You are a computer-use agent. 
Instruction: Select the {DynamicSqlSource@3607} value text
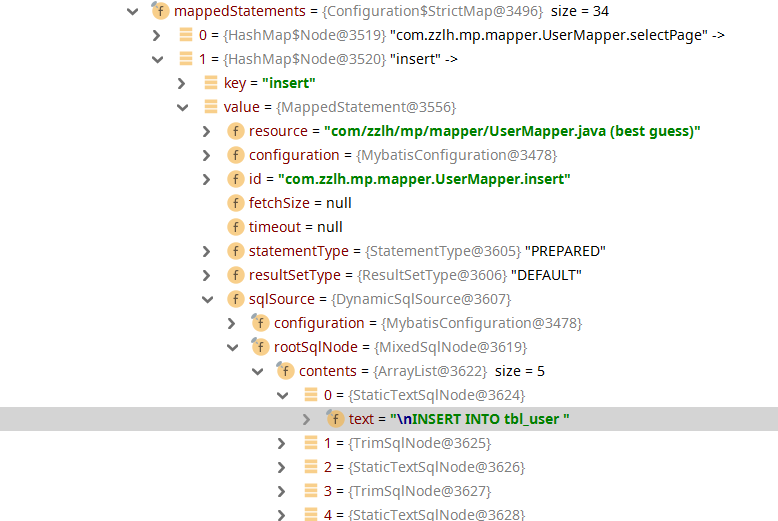(421, 299)
